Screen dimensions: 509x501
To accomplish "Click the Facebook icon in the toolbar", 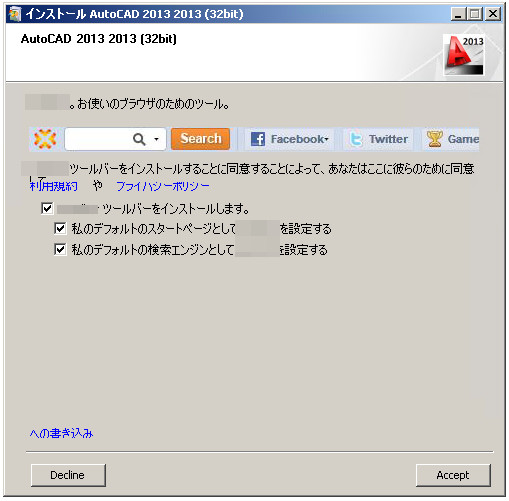I will pos(258,139).
